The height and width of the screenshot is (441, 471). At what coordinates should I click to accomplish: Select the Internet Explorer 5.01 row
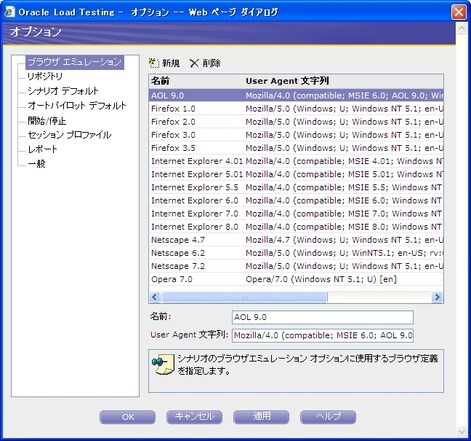click(x=296, y=174)
